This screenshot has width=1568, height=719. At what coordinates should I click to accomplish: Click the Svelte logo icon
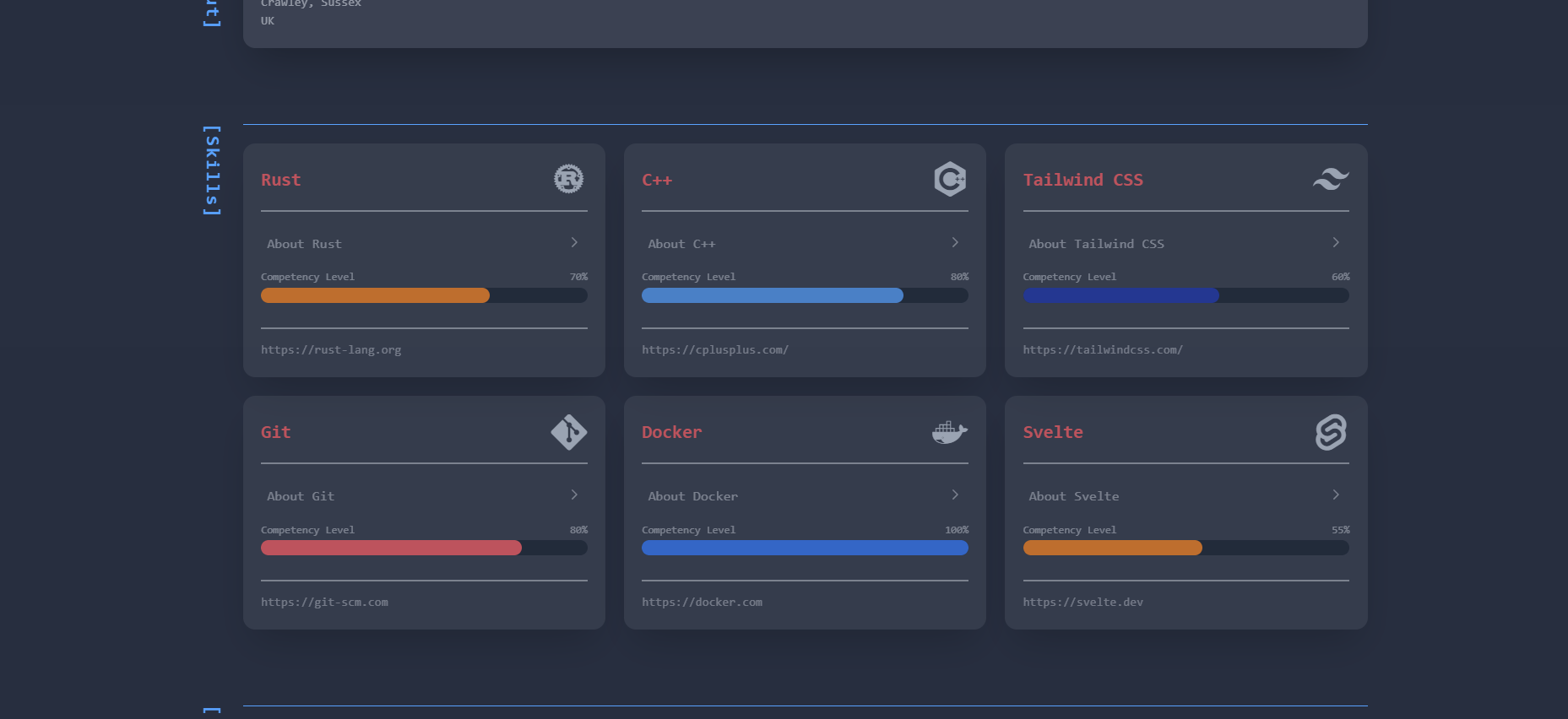click(1331, 432)
